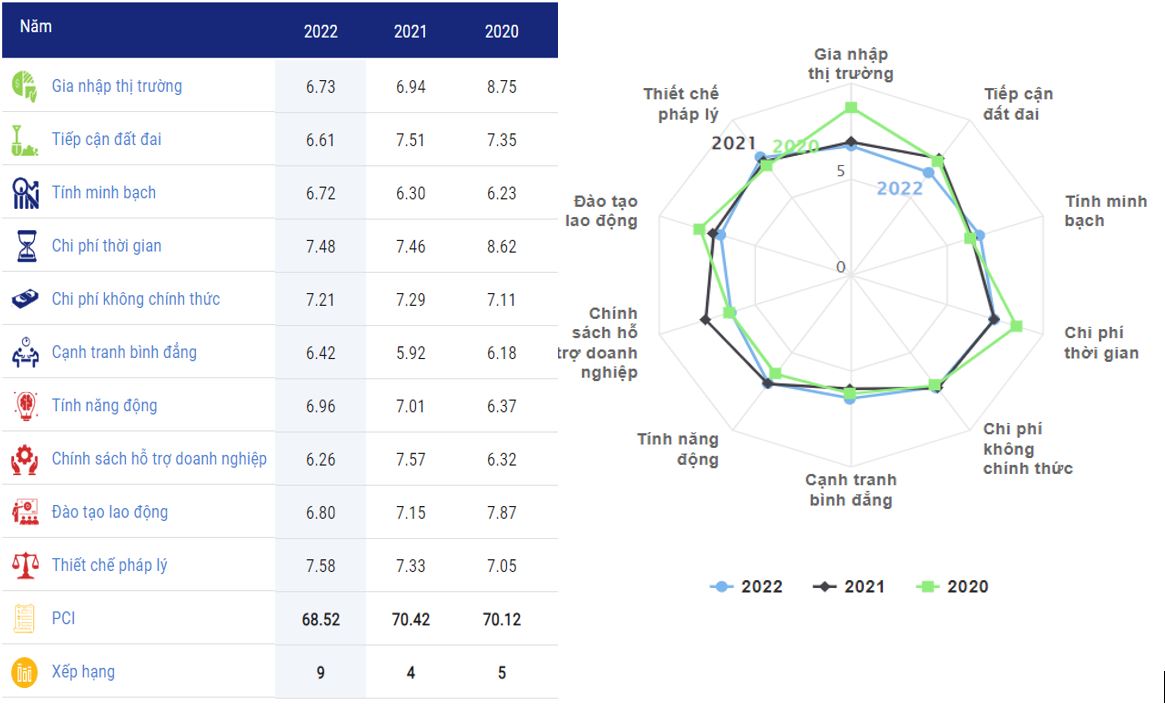The width and height of the screenshot is (1165, 708).
Task: Click the 2020 Gia nhập thị trường radar point
Action: pyautogui.click(x=851, y=107)
